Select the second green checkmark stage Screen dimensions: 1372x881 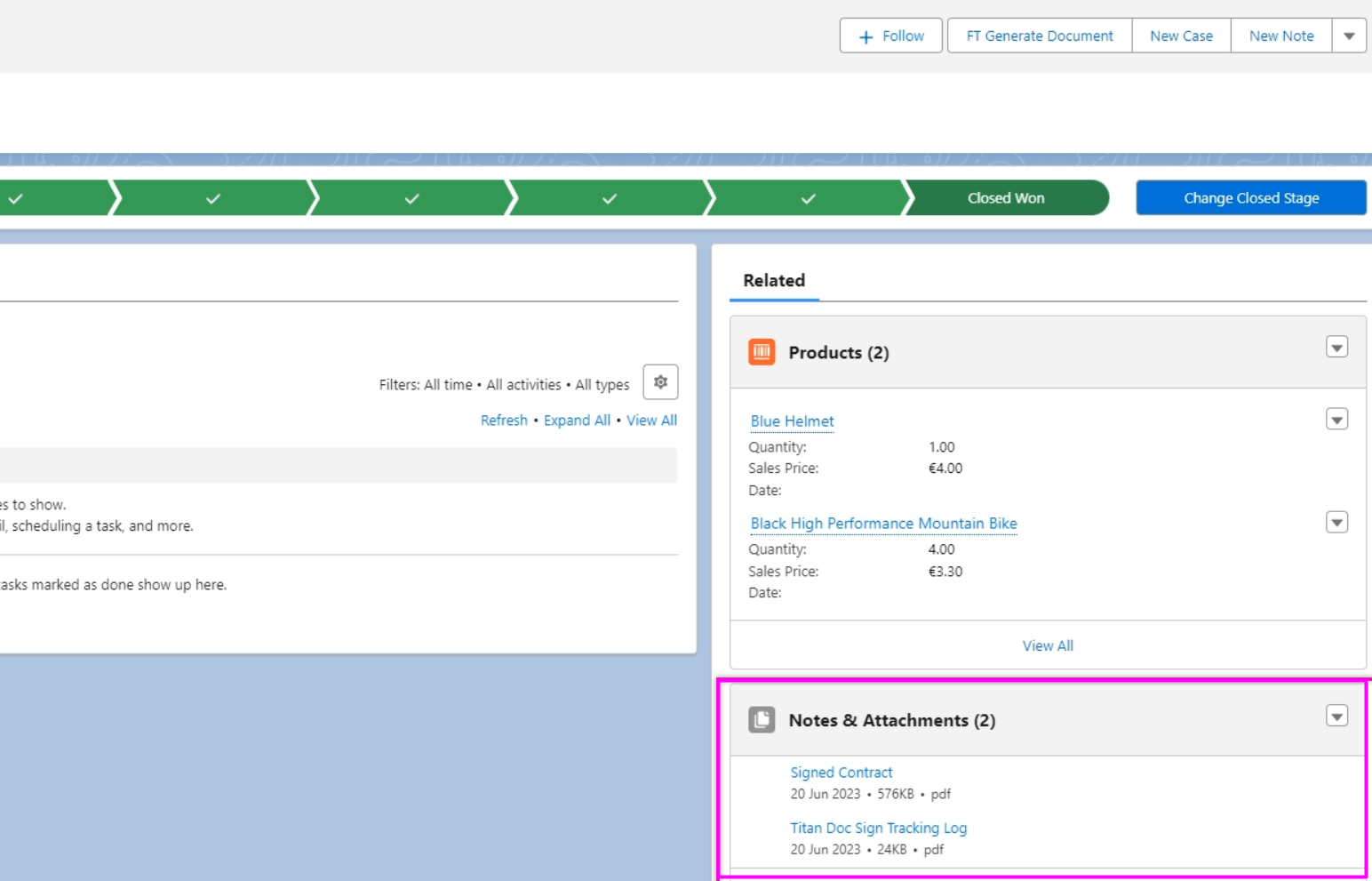[x=213, y=197]
